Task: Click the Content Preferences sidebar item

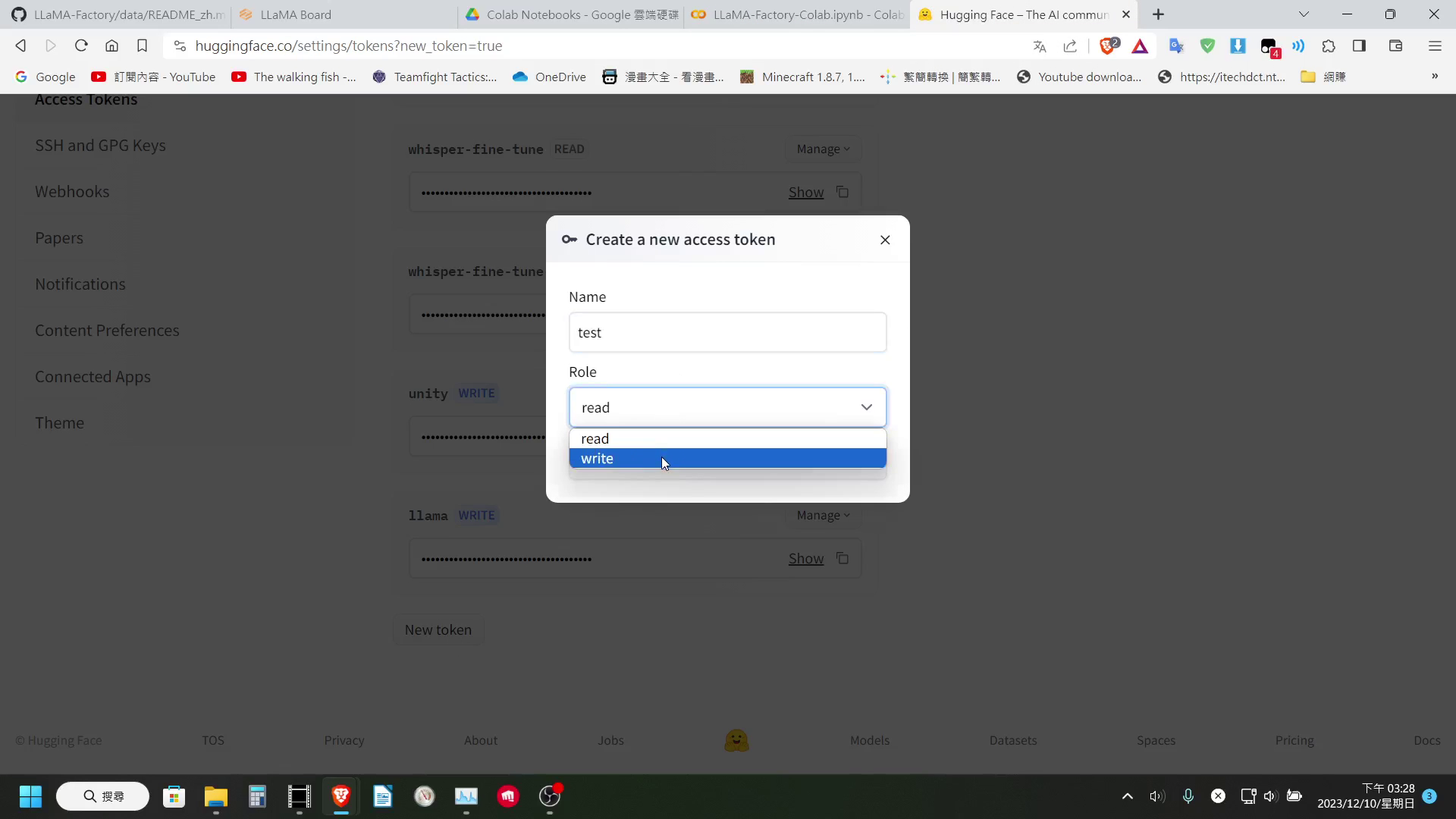Action: pos(107,329)
